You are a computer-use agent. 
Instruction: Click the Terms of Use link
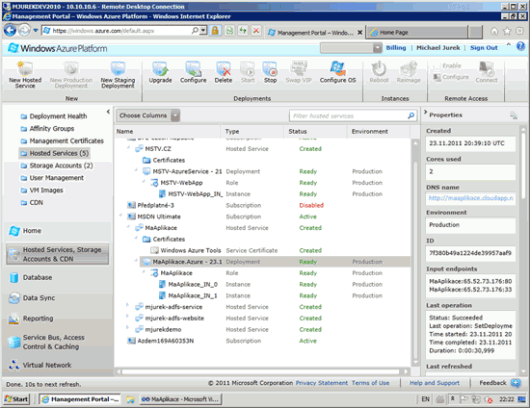(370, 383)
